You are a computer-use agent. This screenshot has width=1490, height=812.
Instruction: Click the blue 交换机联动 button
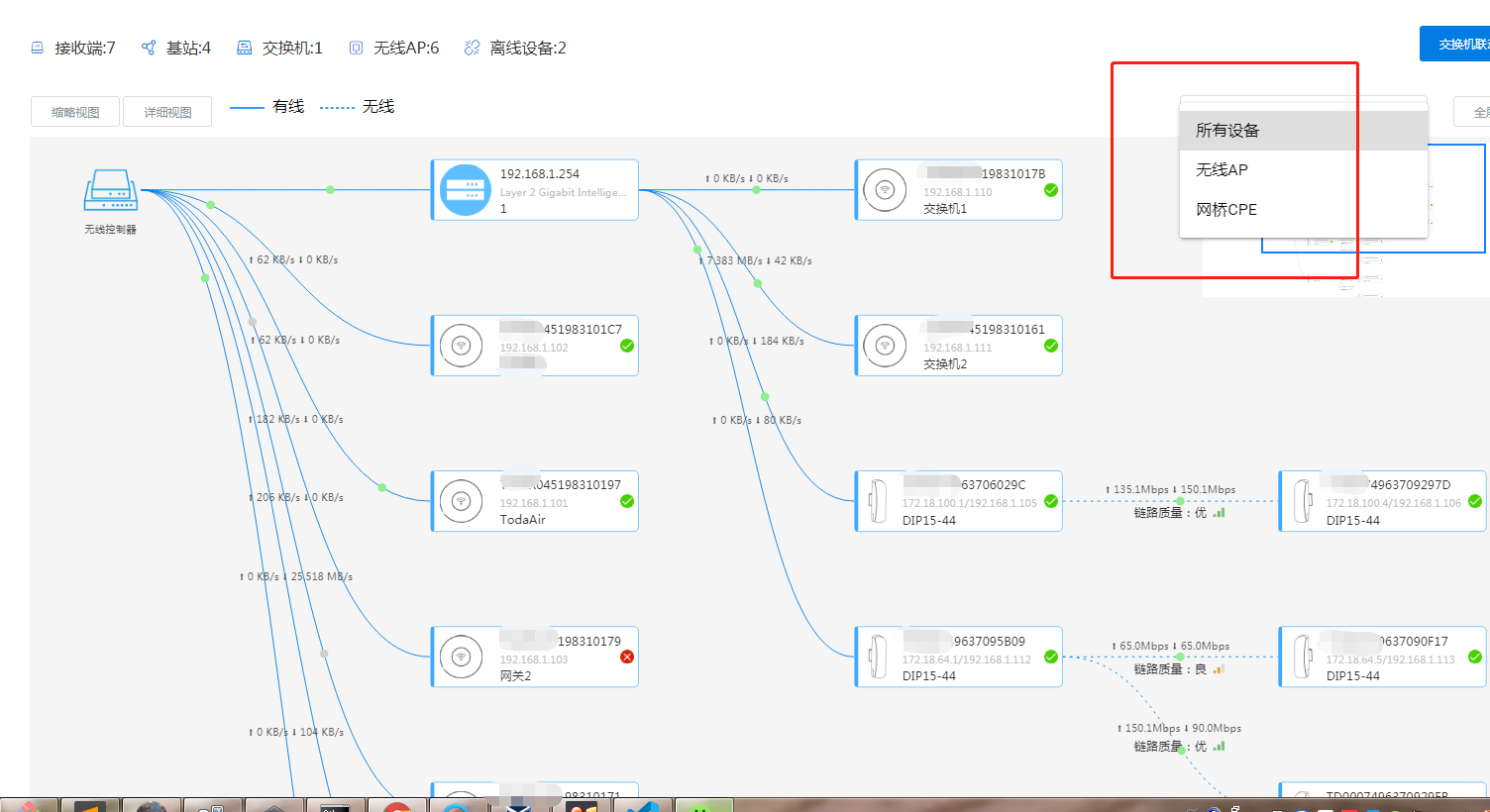[x=1458, y=45]
